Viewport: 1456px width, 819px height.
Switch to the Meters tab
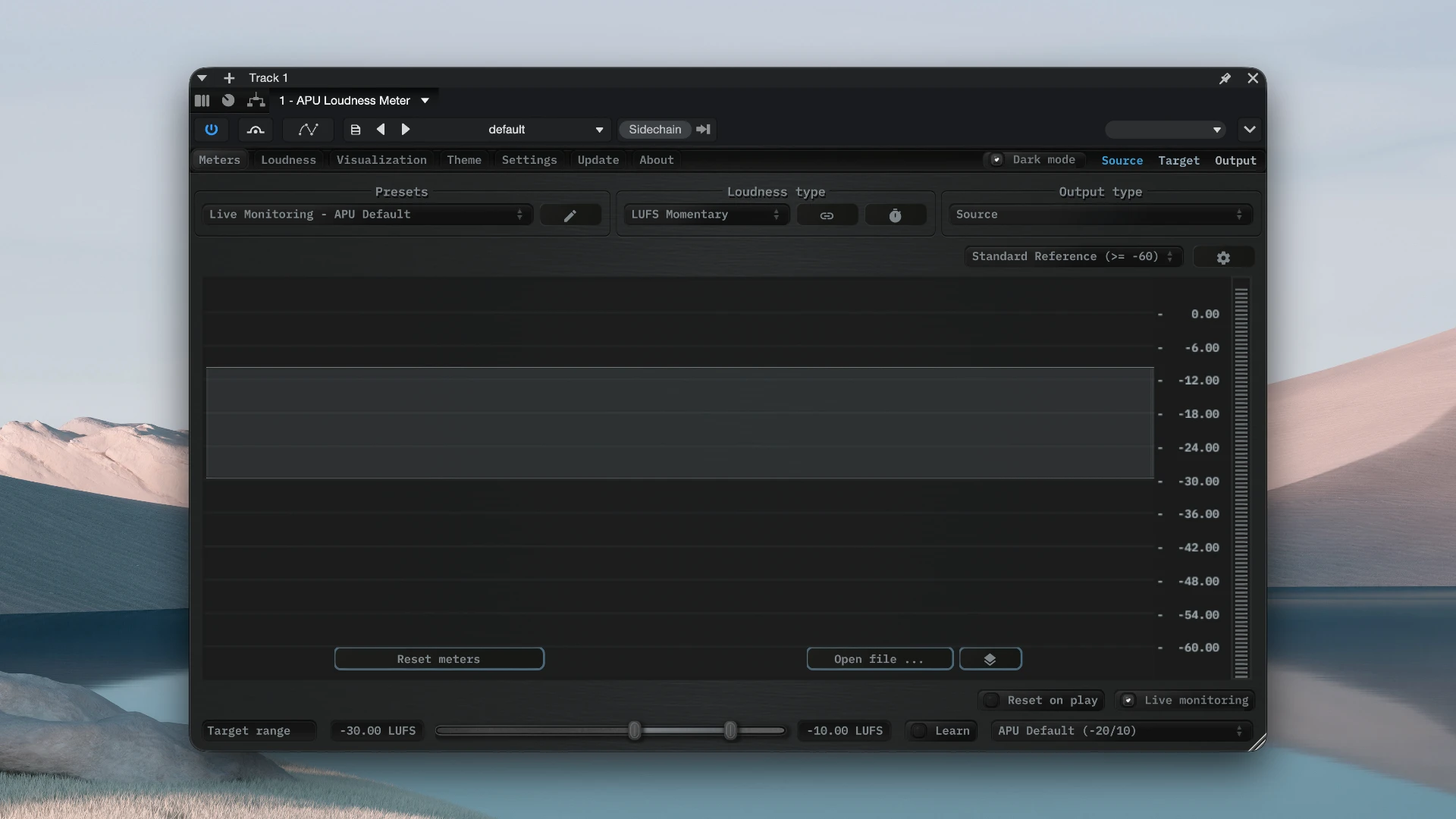coord(219,160)
